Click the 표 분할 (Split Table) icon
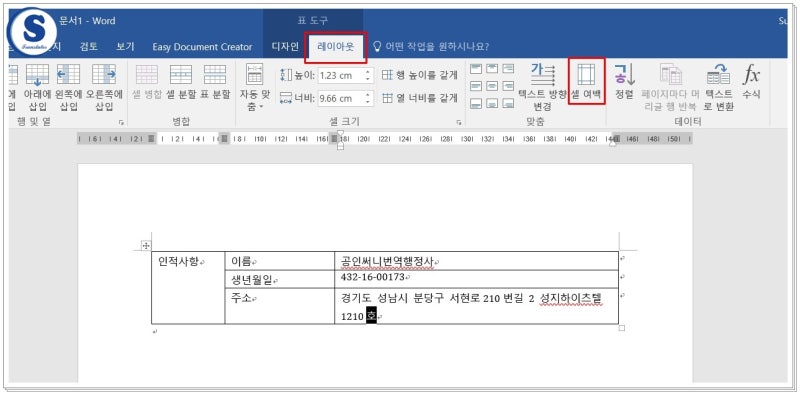800x395 pixels. click(215, 75)
